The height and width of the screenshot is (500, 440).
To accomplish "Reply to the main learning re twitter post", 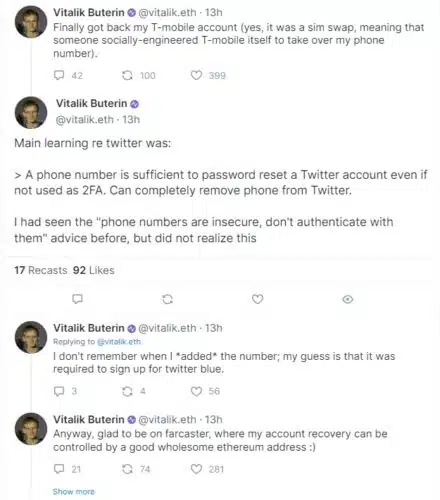I will click(x=78, y=299).
